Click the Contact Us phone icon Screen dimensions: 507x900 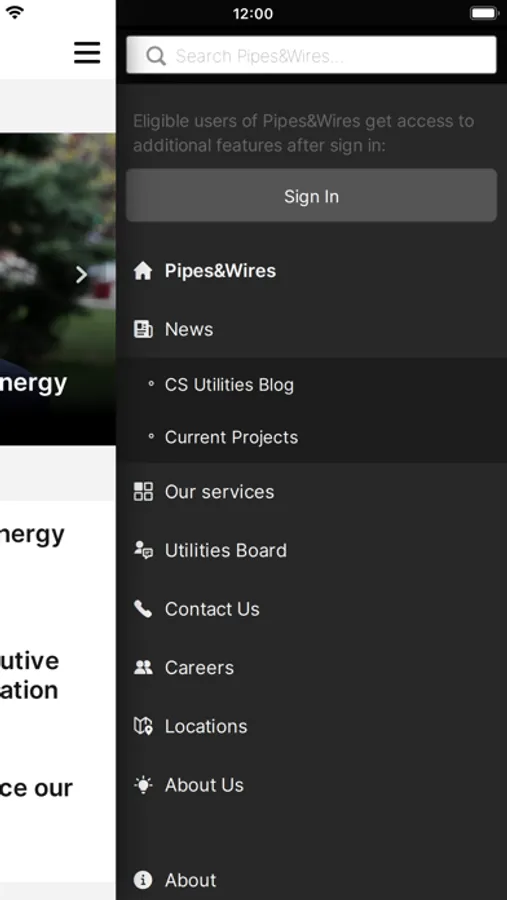click(x=143, y=609)
